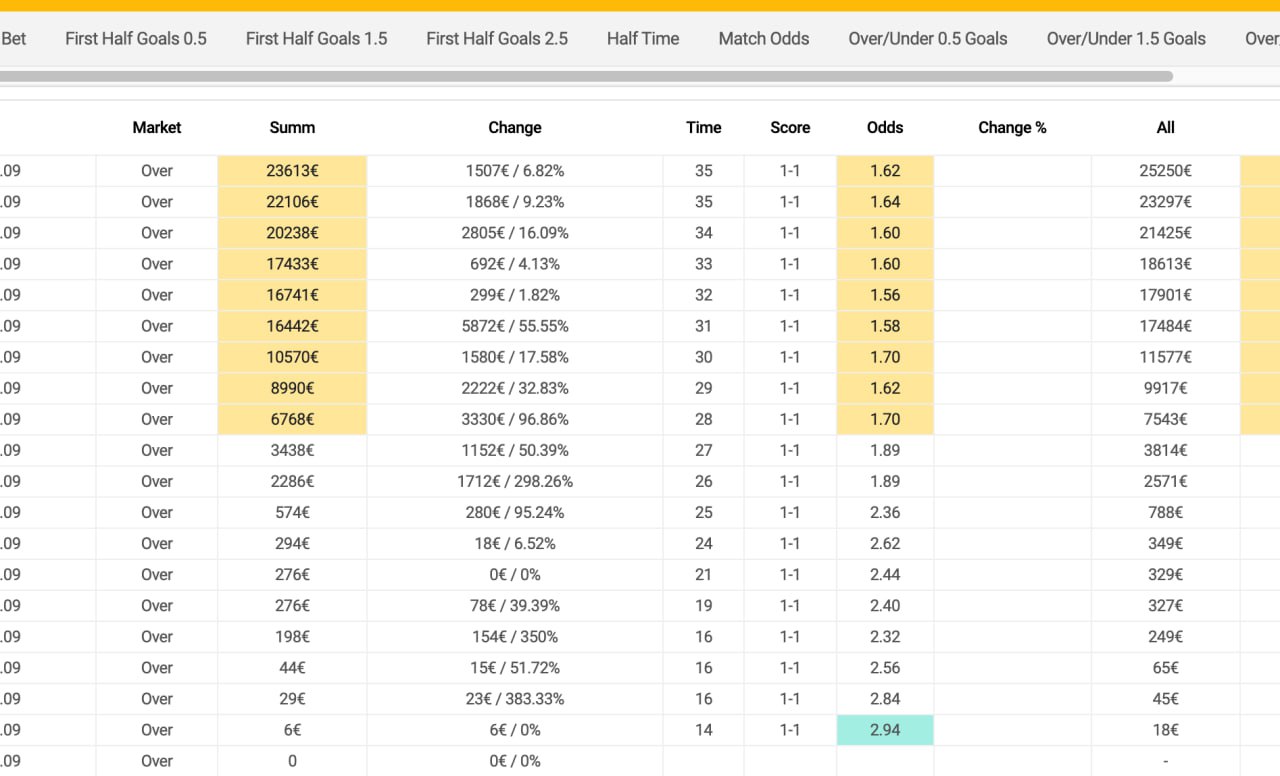Select the 6768€ sum cell
1280x776 pixels.
[292, 419]
